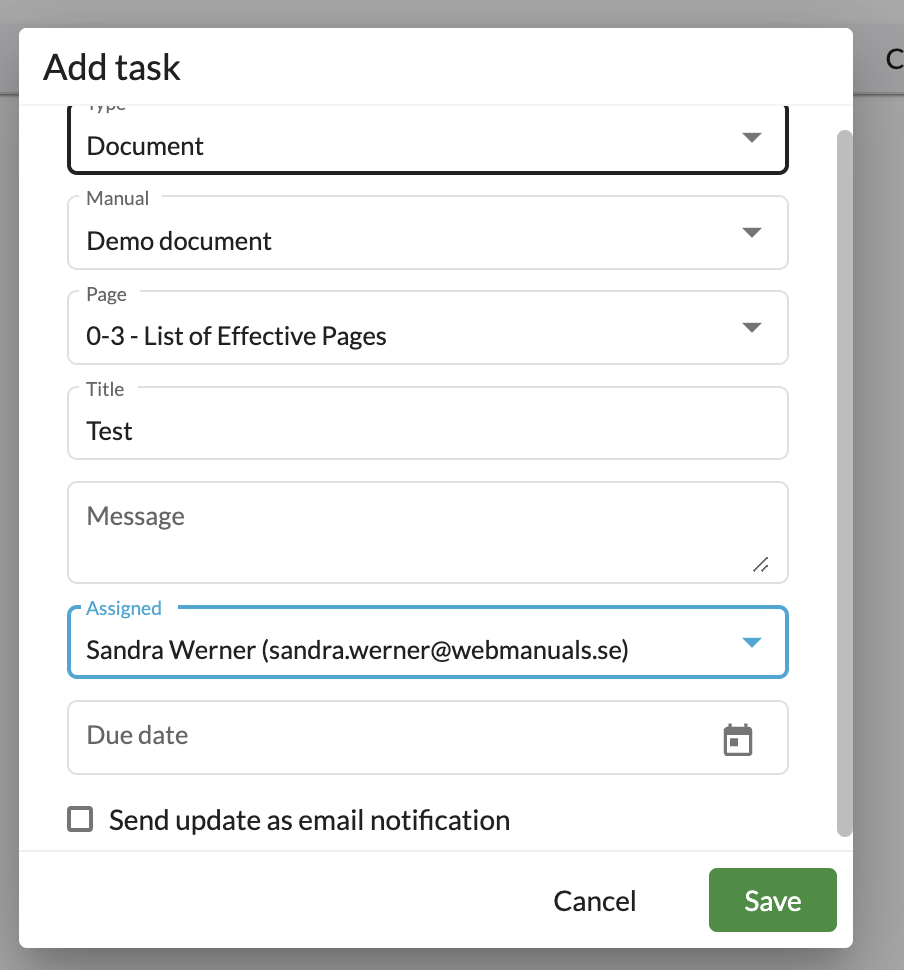Click the Add task dialog header
Viewport: 904px width, 970px height.
(x=111, y=67)
